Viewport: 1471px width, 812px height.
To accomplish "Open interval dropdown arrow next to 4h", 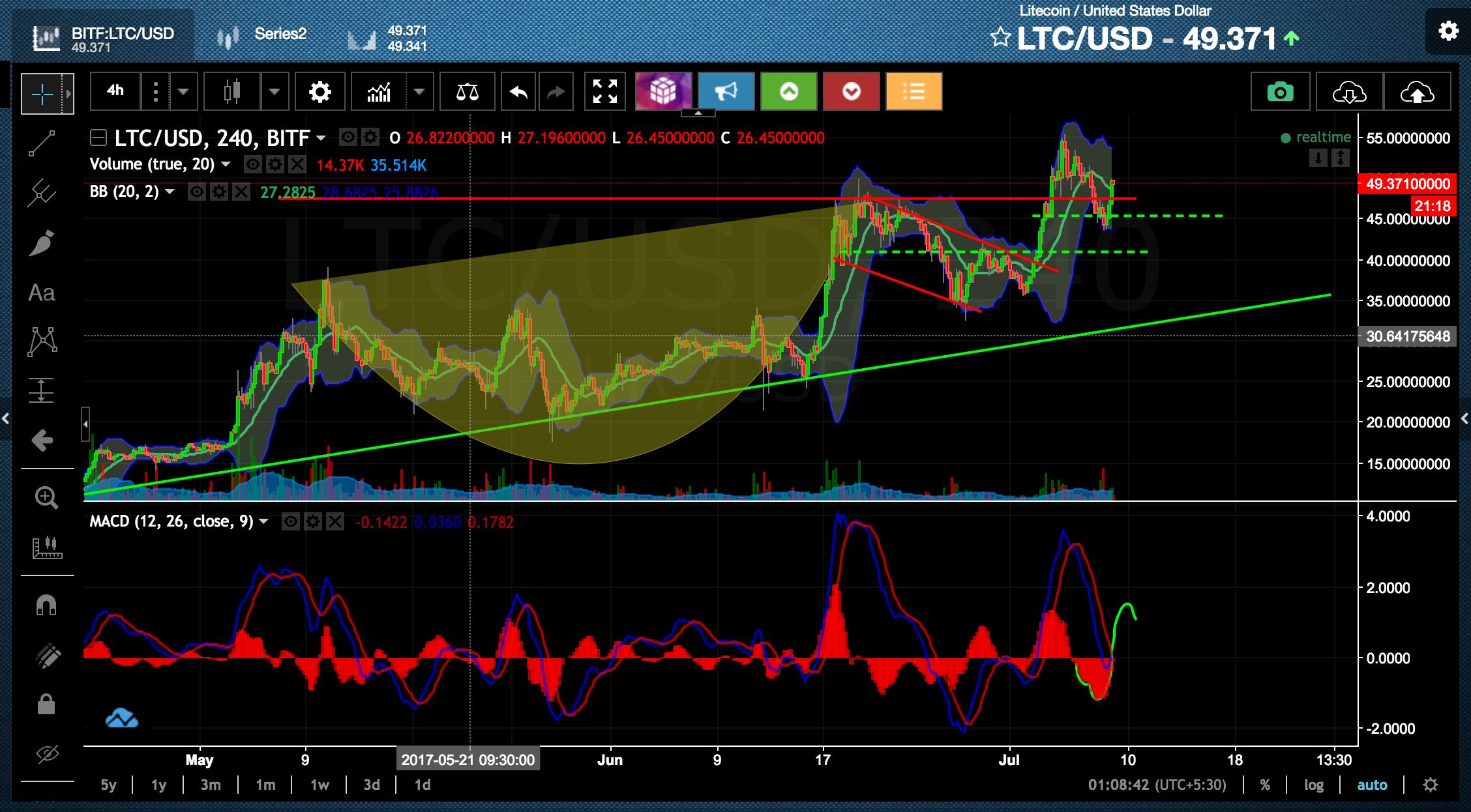I will pyautogui.click(x=183, y=92).
